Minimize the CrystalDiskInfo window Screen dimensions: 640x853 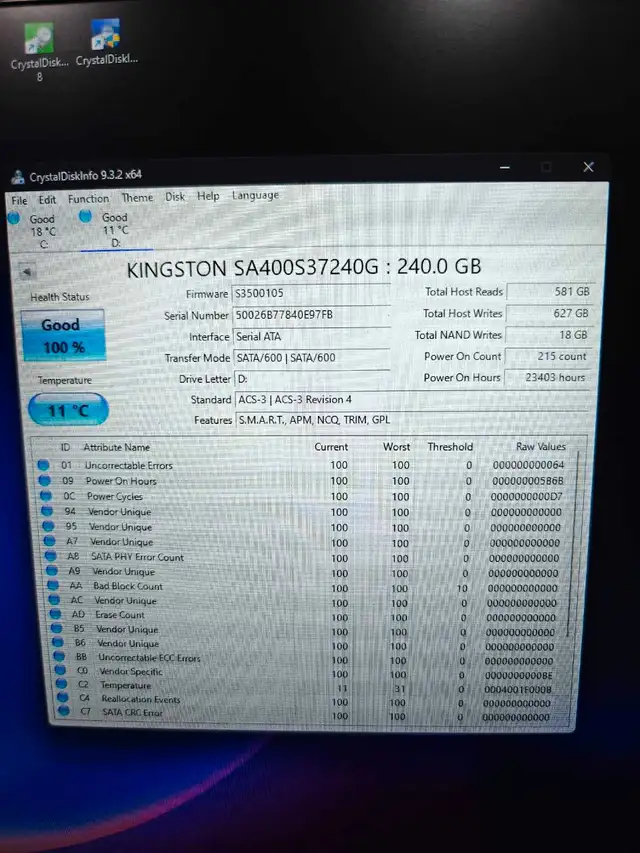pos(505,167)
